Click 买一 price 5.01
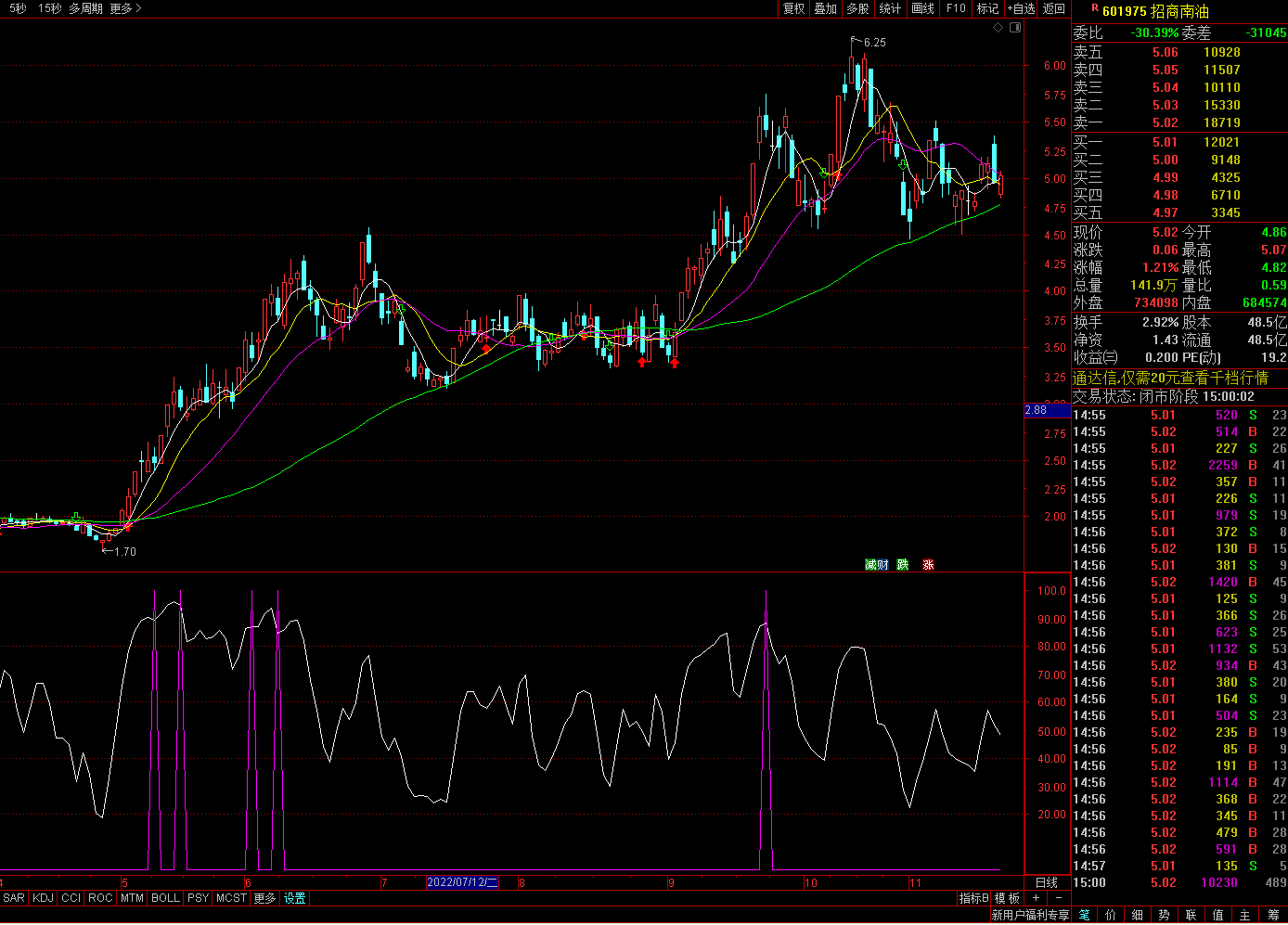Screen dimensions: 1288x925 (1166, 142)
